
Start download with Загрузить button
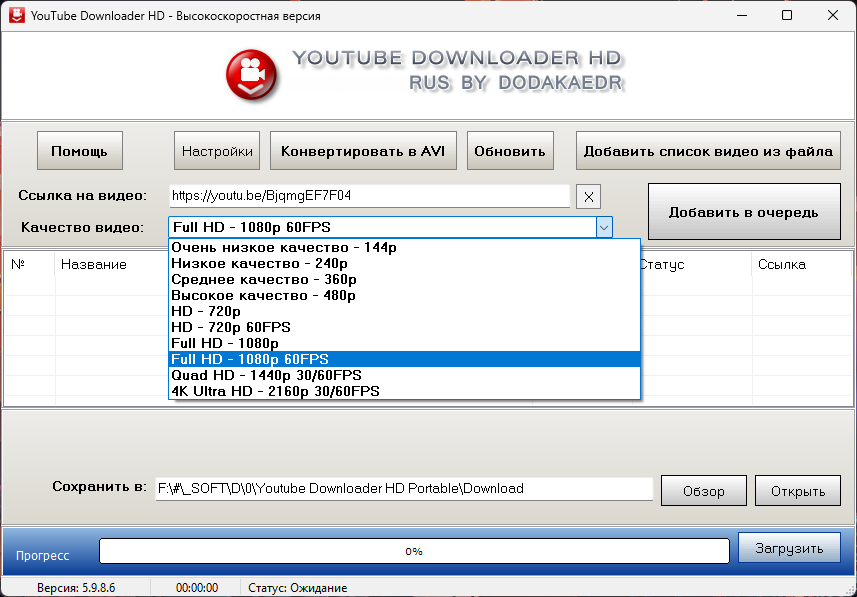coord(789,548)
